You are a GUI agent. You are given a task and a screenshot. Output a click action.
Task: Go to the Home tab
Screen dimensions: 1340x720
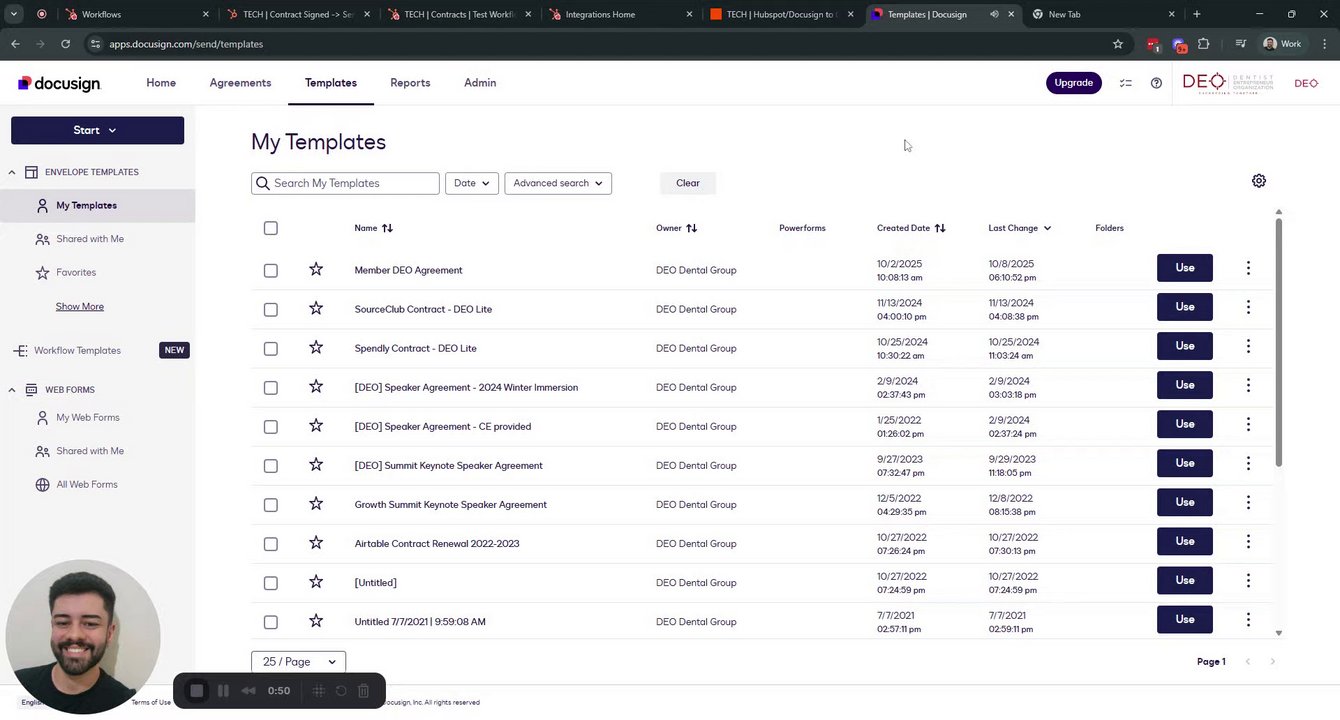coord(161,83)
